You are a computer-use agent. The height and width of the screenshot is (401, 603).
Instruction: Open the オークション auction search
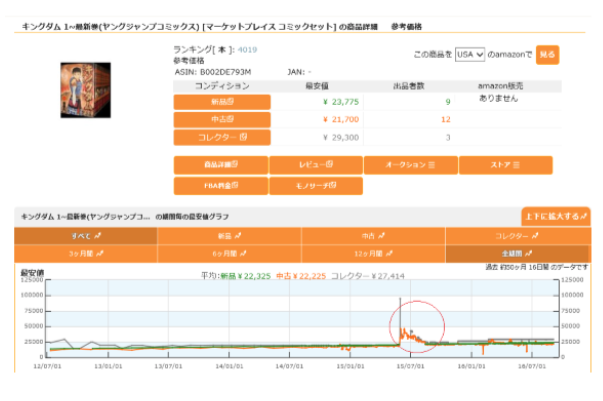[410, 165]
